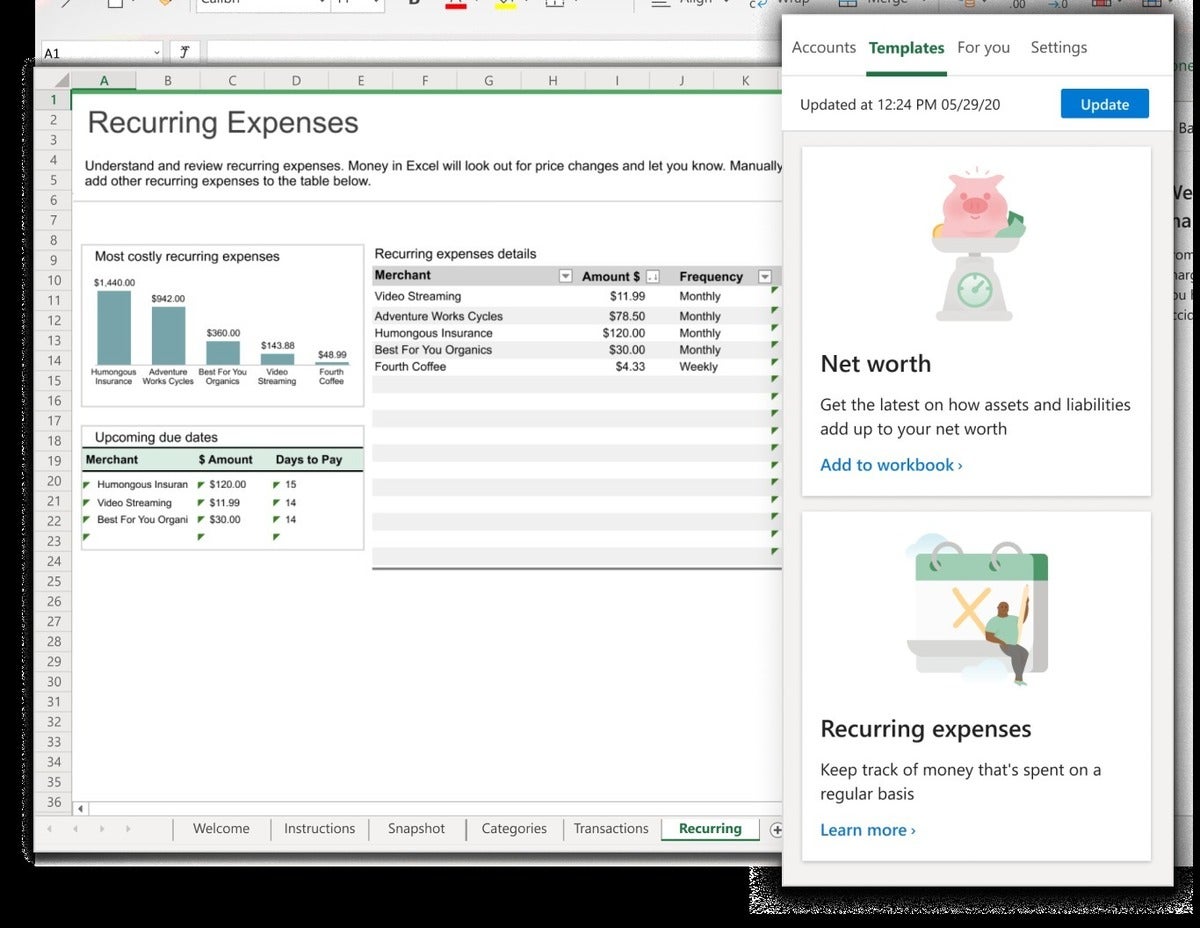The image size is (1200, 928).
Task: Switch to the Instructions sheet tab
Action: tap(319, 828)
